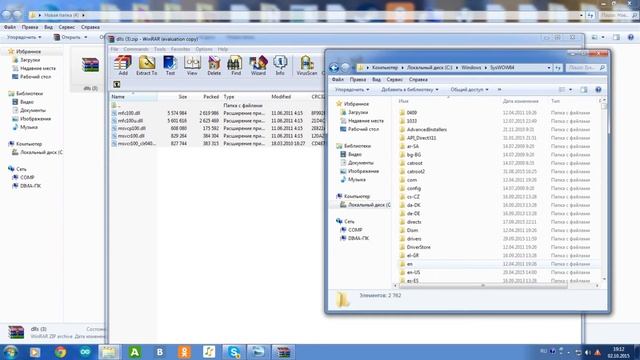The height and width of the screenshot is (360, 640).
Task: Click the Add button in WinRAR toolbar
Action: tap(123, 65)
